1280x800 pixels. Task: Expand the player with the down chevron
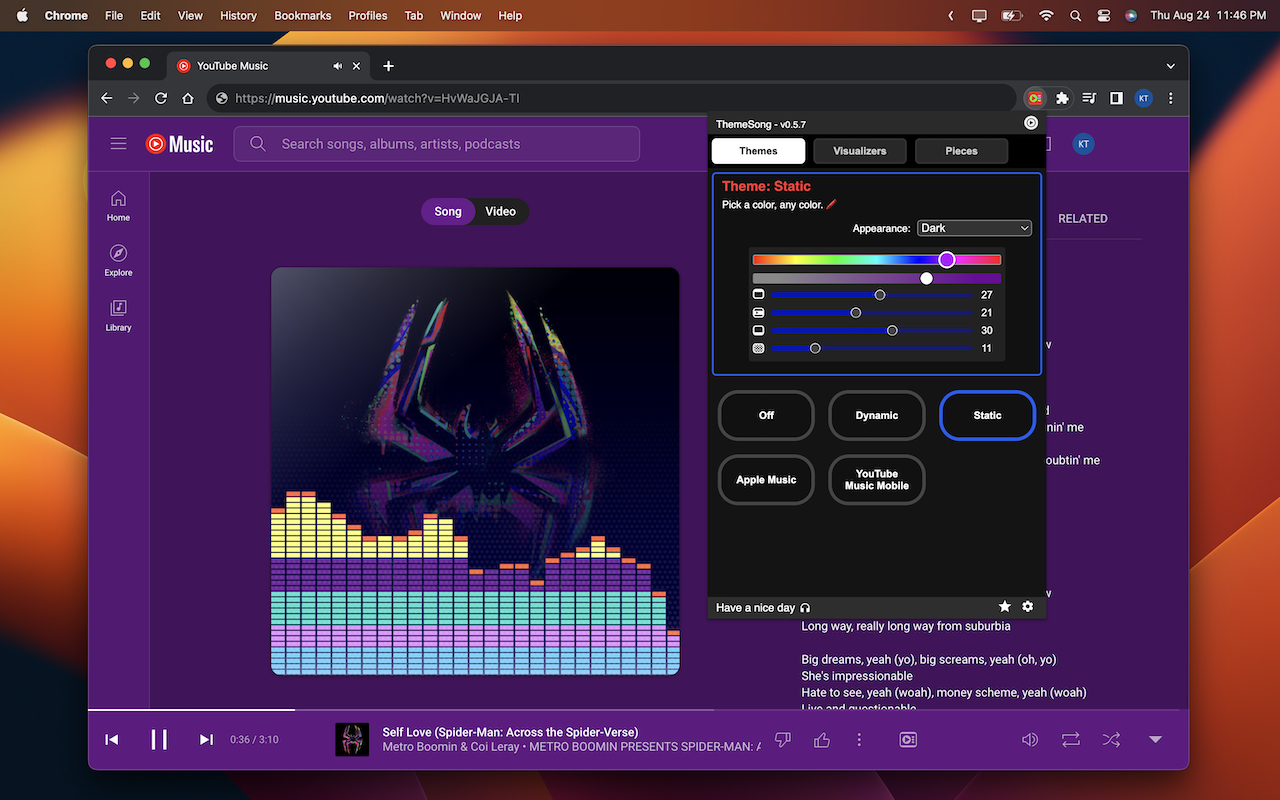coord(1155,739)
